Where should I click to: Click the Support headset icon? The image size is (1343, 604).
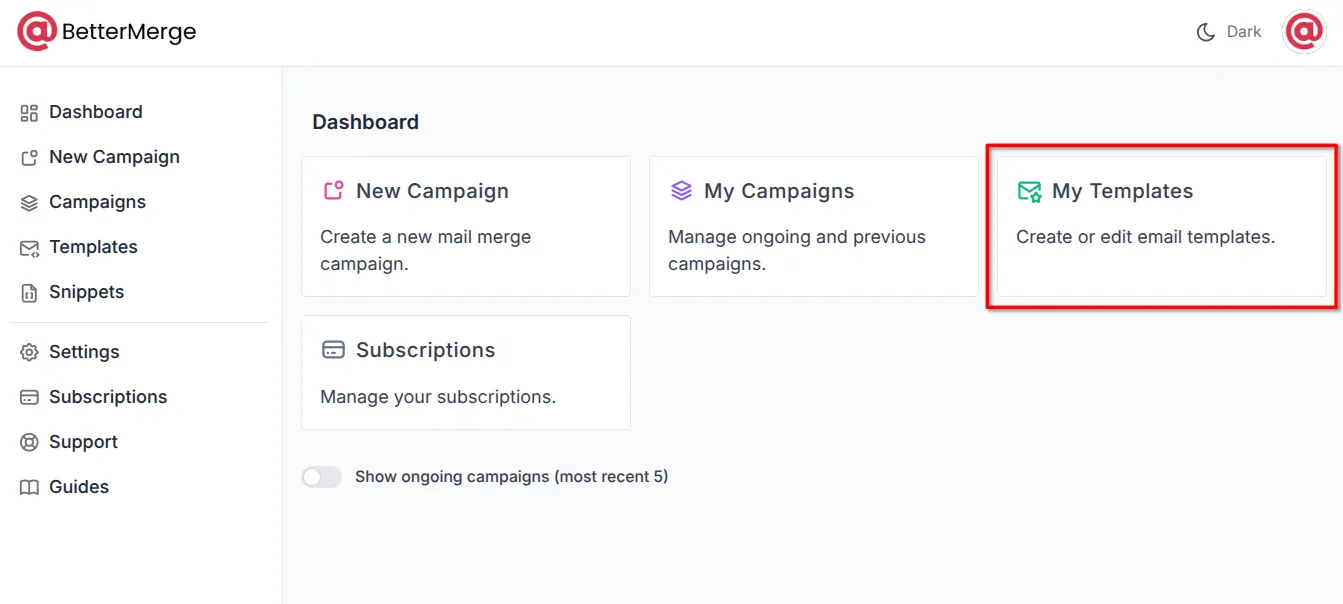28,442
